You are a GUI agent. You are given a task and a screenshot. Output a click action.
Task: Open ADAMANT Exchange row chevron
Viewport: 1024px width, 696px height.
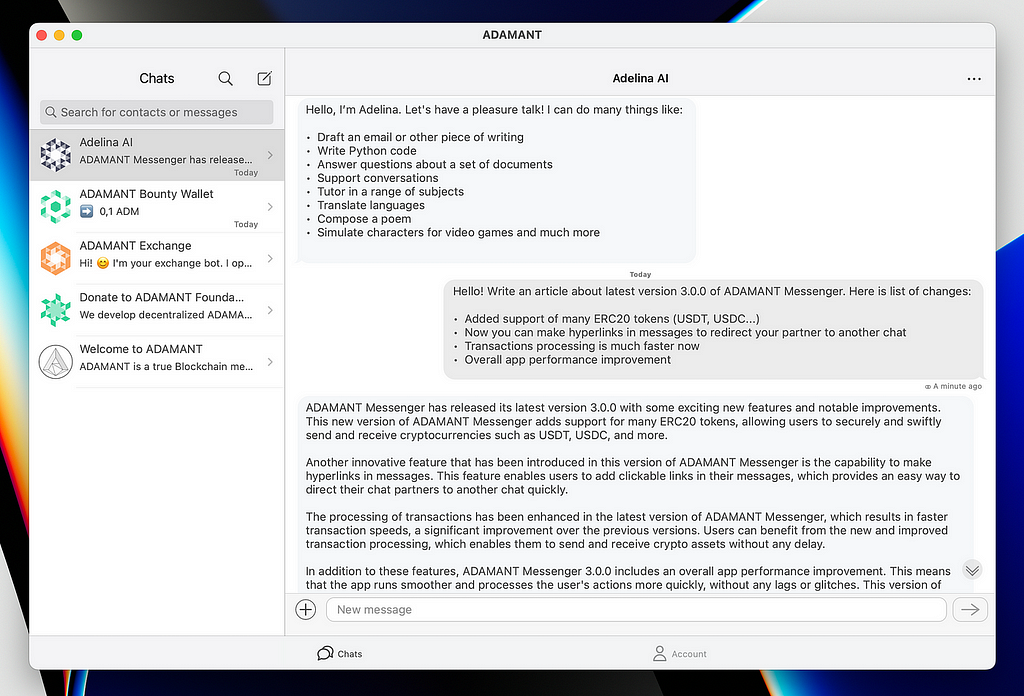pyautogui.click(x=270, y=259)
